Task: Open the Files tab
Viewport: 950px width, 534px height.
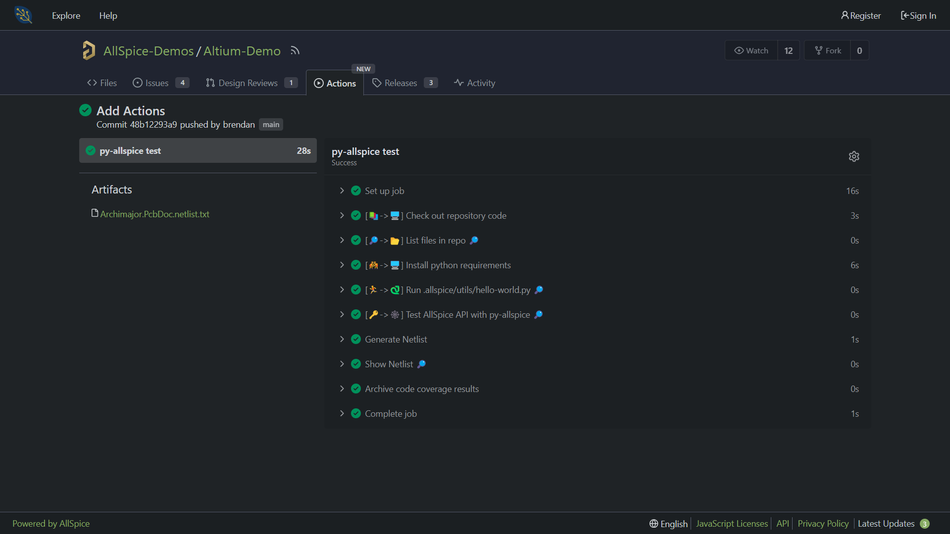Action: click(102, 83)
